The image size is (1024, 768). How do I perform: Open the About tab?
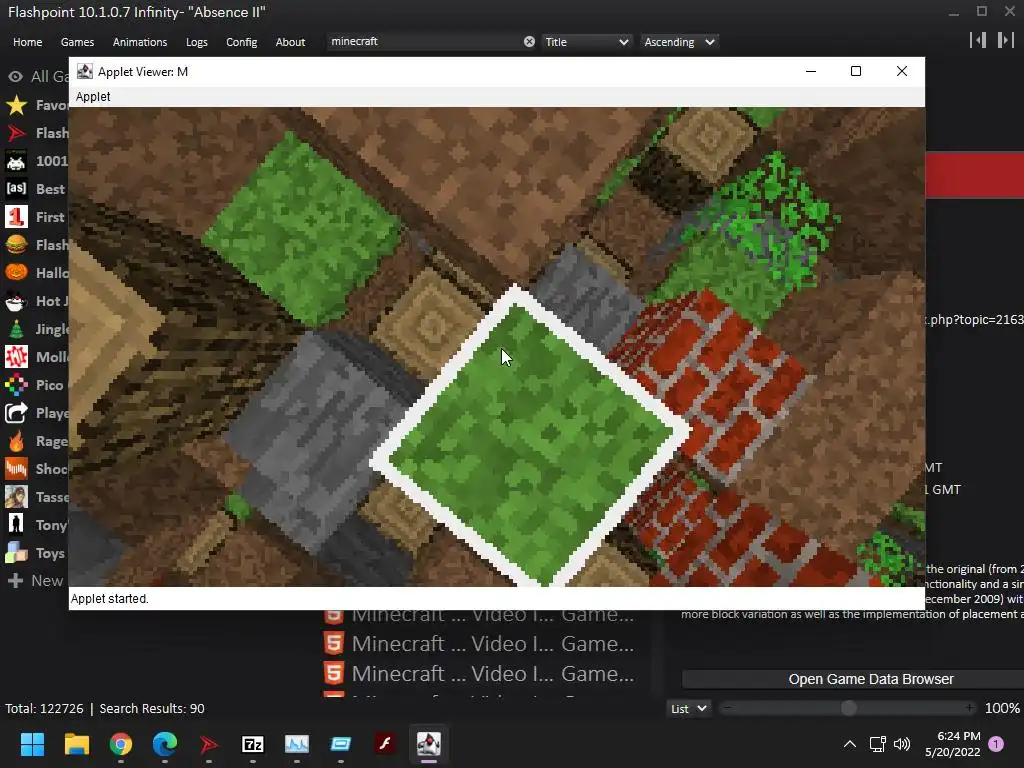[x=290, y=42]
